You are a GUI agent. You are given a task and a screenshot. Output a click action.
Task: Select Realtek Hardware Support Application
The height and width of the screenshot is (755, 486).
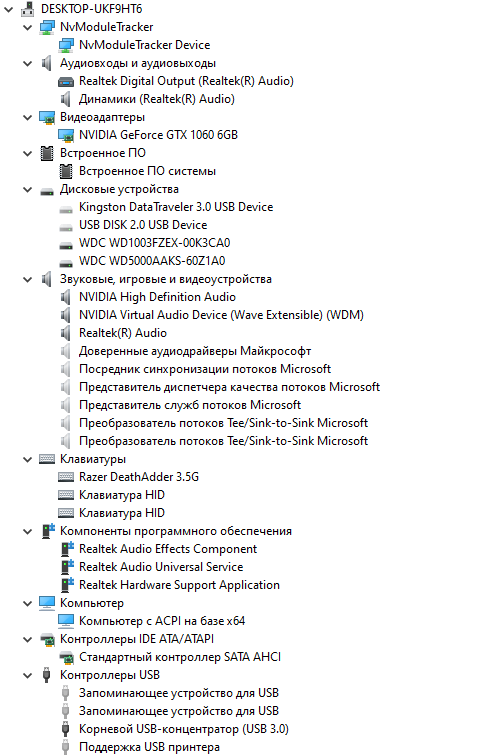coord(179,585)
